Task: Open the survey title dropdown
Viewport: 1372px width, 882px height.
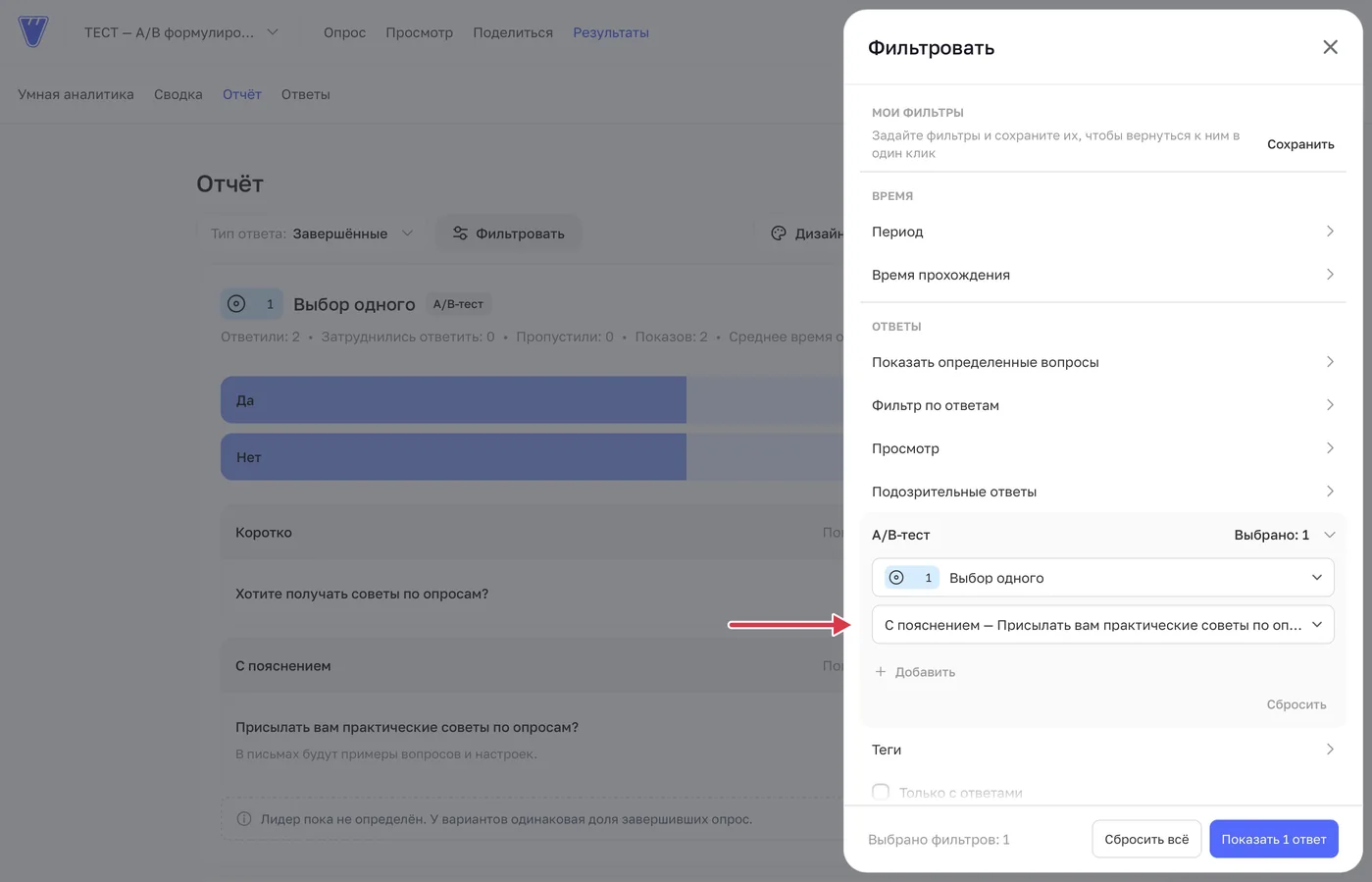Action: tap(181, 32)
